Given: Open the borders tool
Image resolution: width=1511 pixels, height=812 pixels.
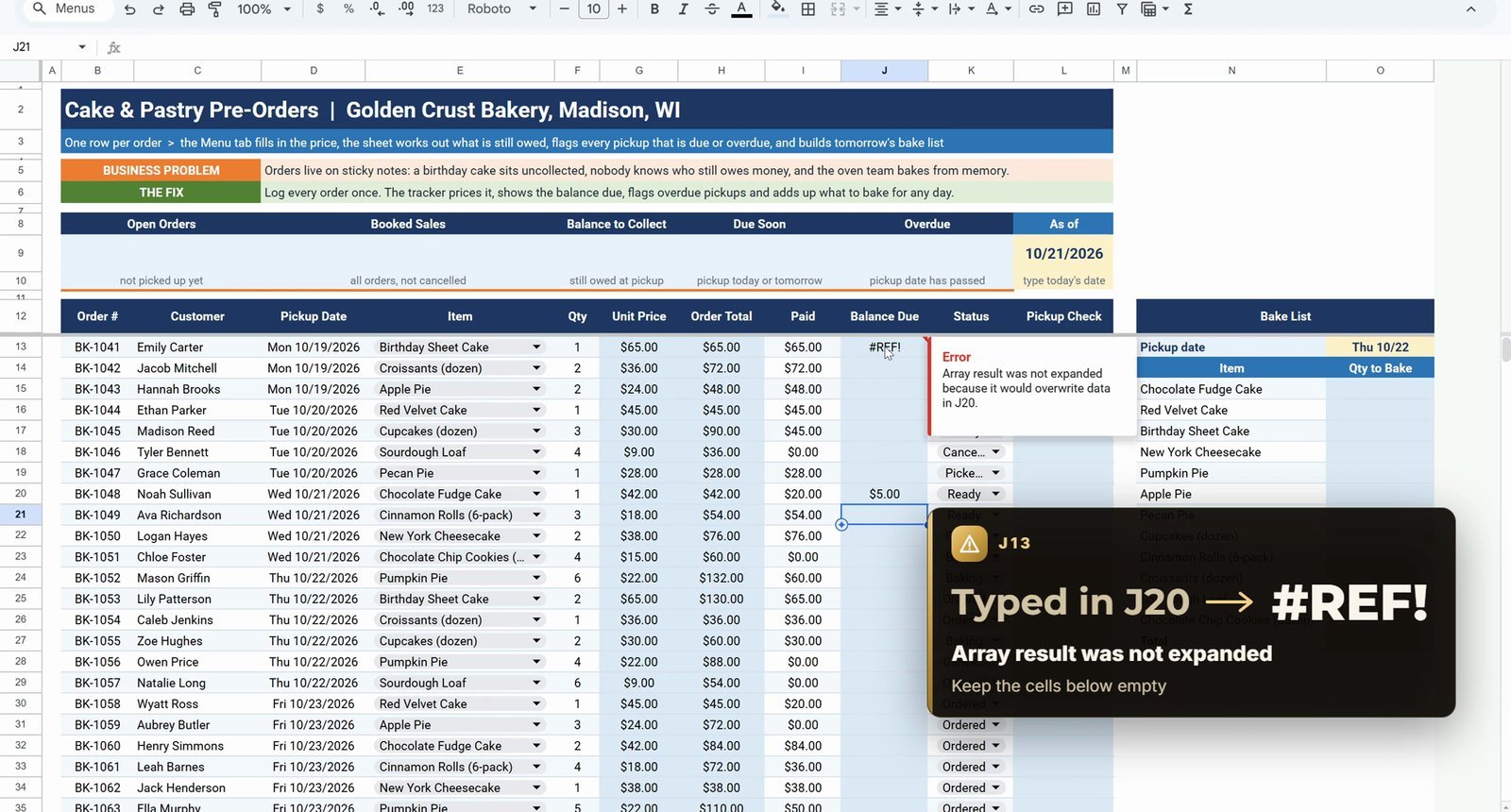Looking at the screenshot, I should coord(808,9).
